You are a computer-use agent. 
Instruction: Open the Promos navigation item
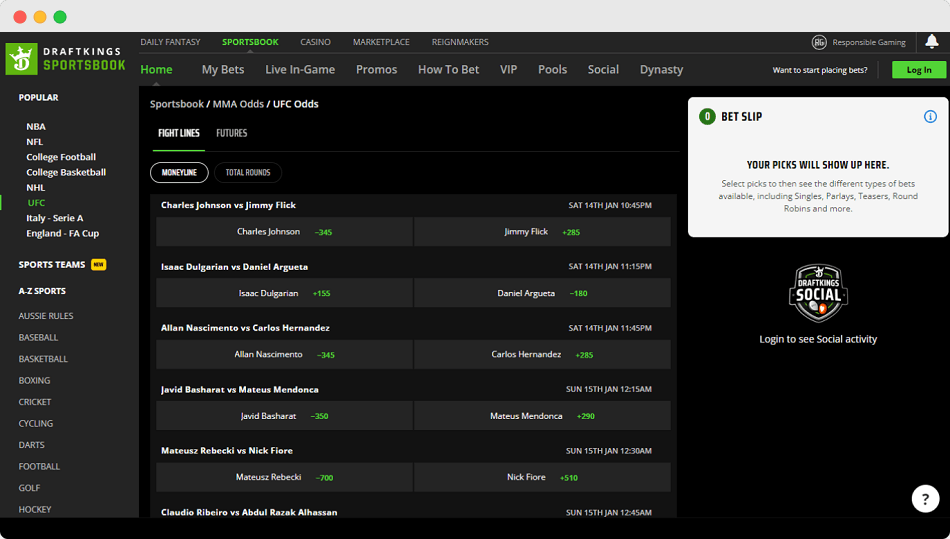pyautogui.click(x=376, y=70)
